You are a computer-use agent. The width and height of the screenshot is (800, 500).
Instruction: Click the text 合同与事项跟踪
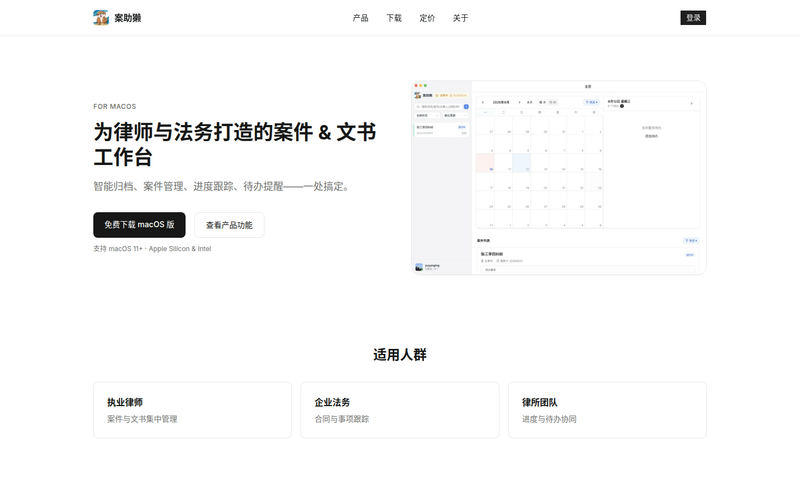pos(342,419)
